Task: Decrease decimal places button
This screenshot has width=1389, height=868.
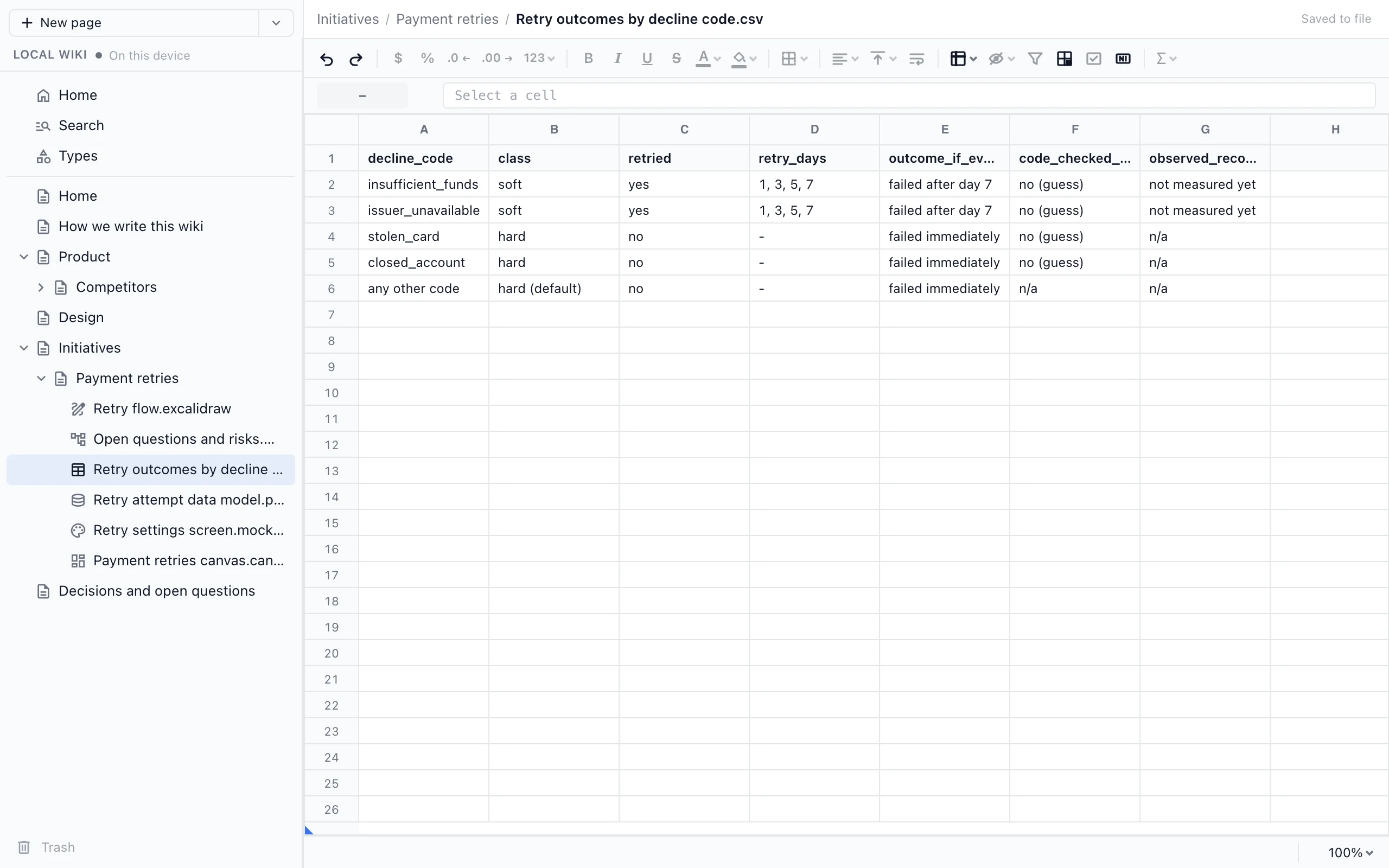Action: pyautogui.click(x=458, y=59)
